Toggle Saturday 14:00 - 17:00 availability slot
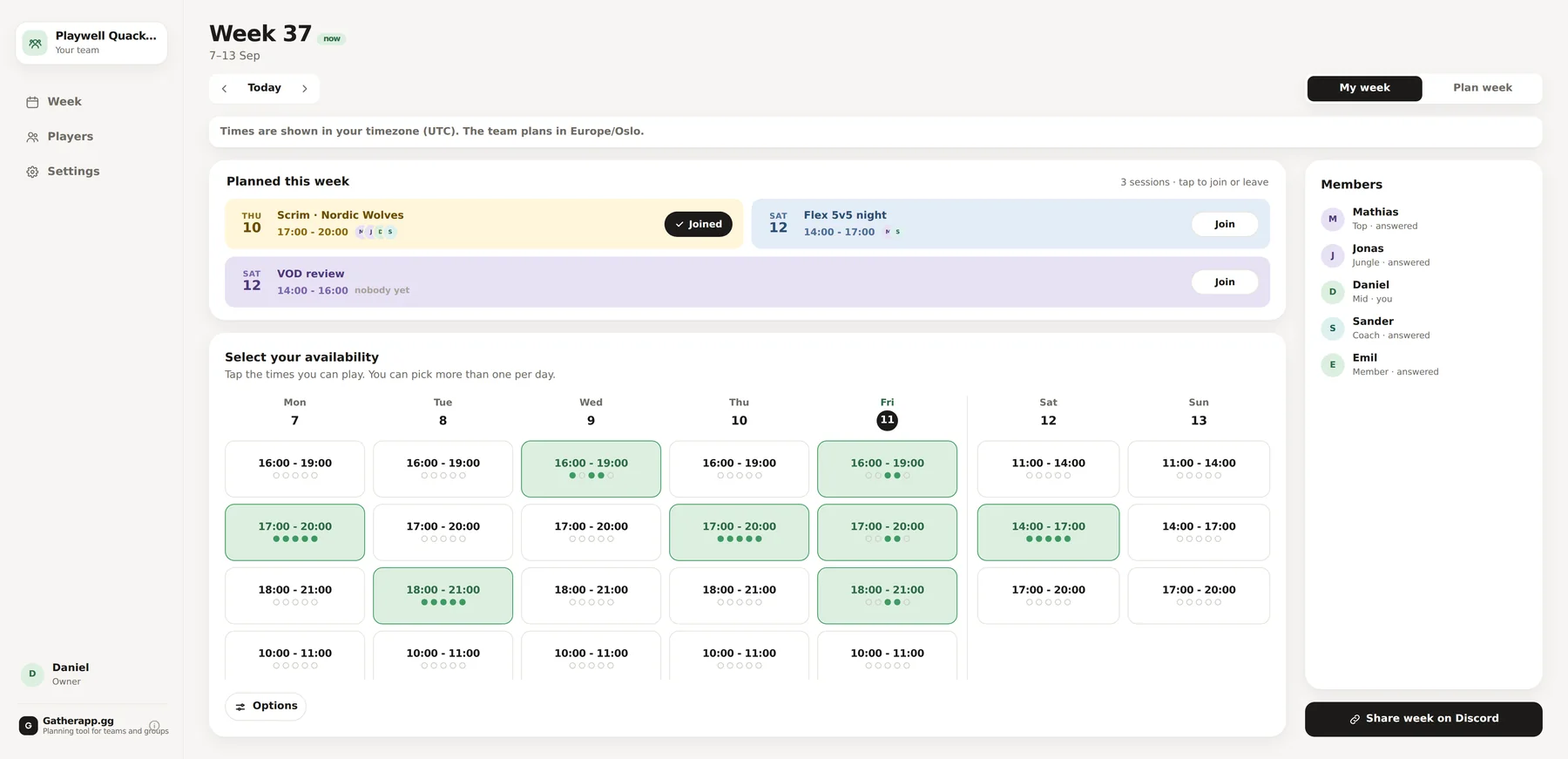 click(x=1048, y=532)
